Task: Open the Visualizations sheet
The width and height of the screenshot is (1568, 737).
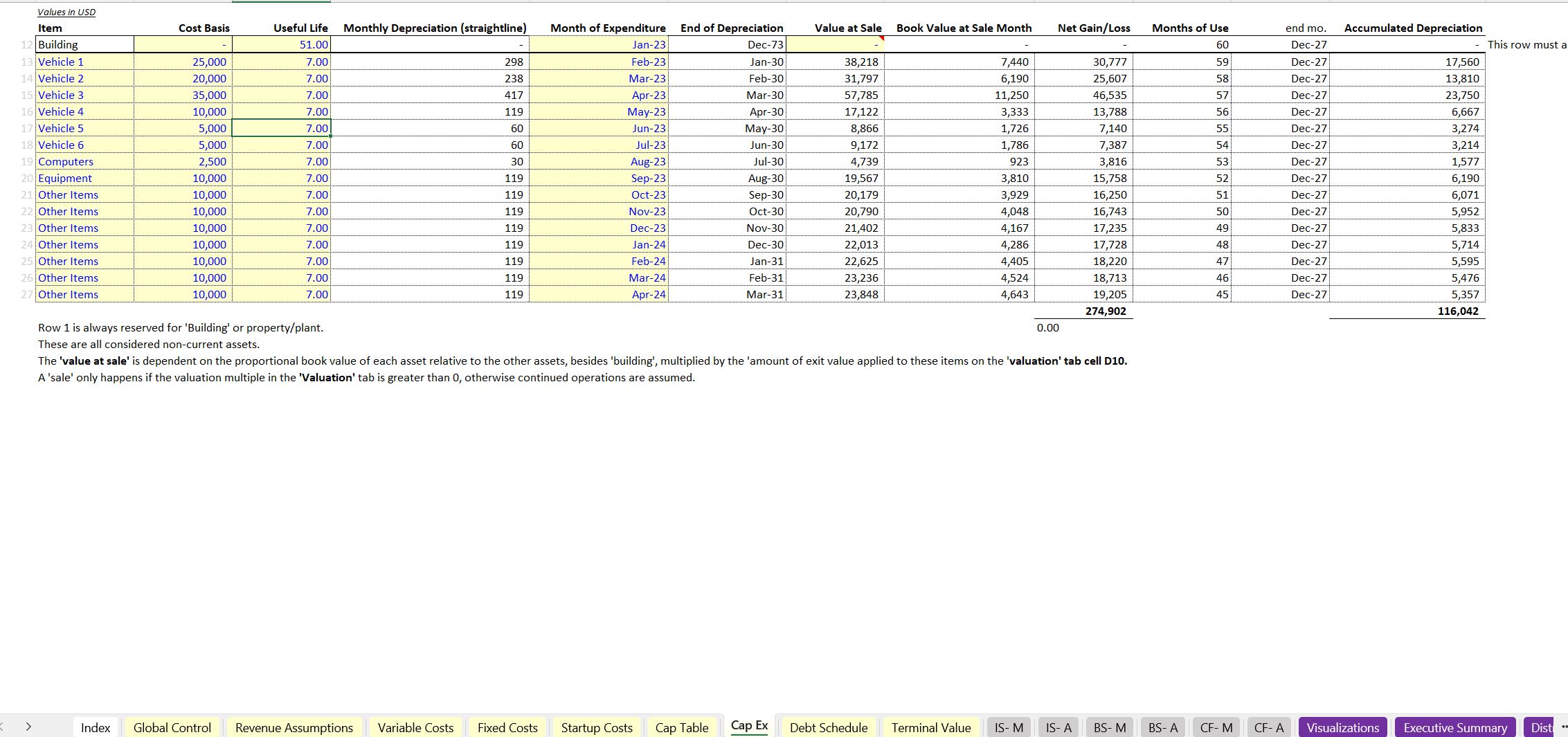Action: (1342, 727)
